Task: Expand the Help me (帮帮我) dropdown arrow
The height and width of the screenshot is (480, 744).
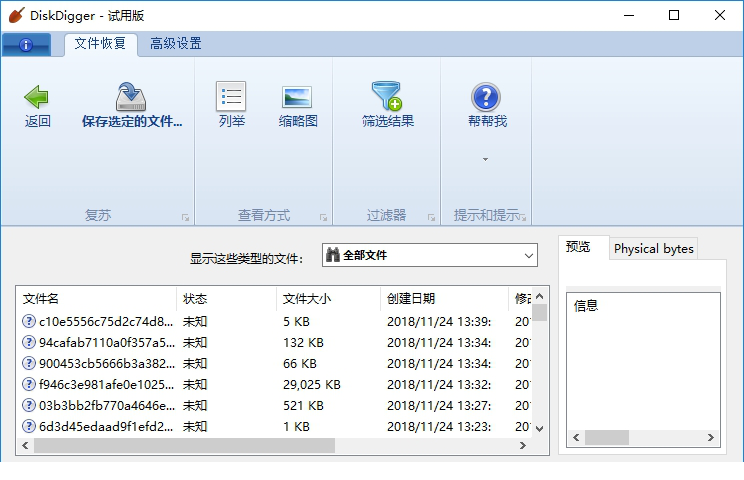Action: pos(485,159)
